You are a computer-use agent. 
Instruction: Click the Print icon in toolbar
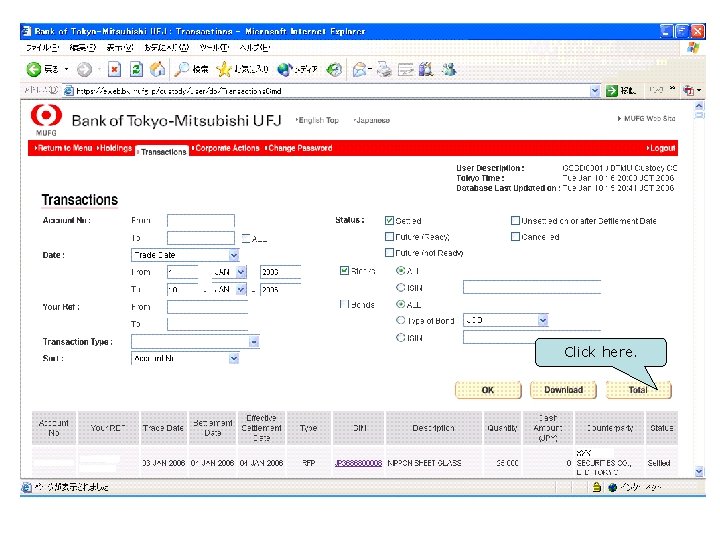(384, 69)
